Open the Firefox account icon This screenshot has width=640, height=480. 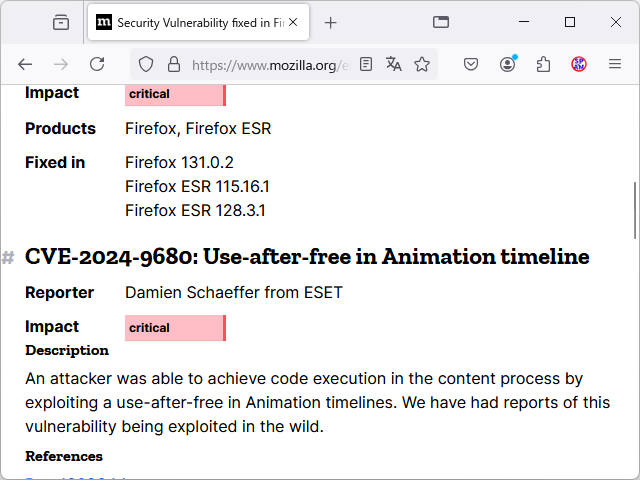[508, 64]
